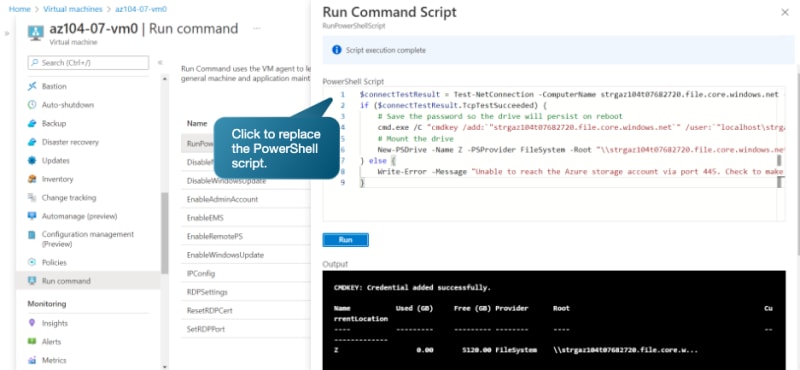Go to Virtual machines breadcrumb link
The image size is (800, 370).
(x=72, y=9)
